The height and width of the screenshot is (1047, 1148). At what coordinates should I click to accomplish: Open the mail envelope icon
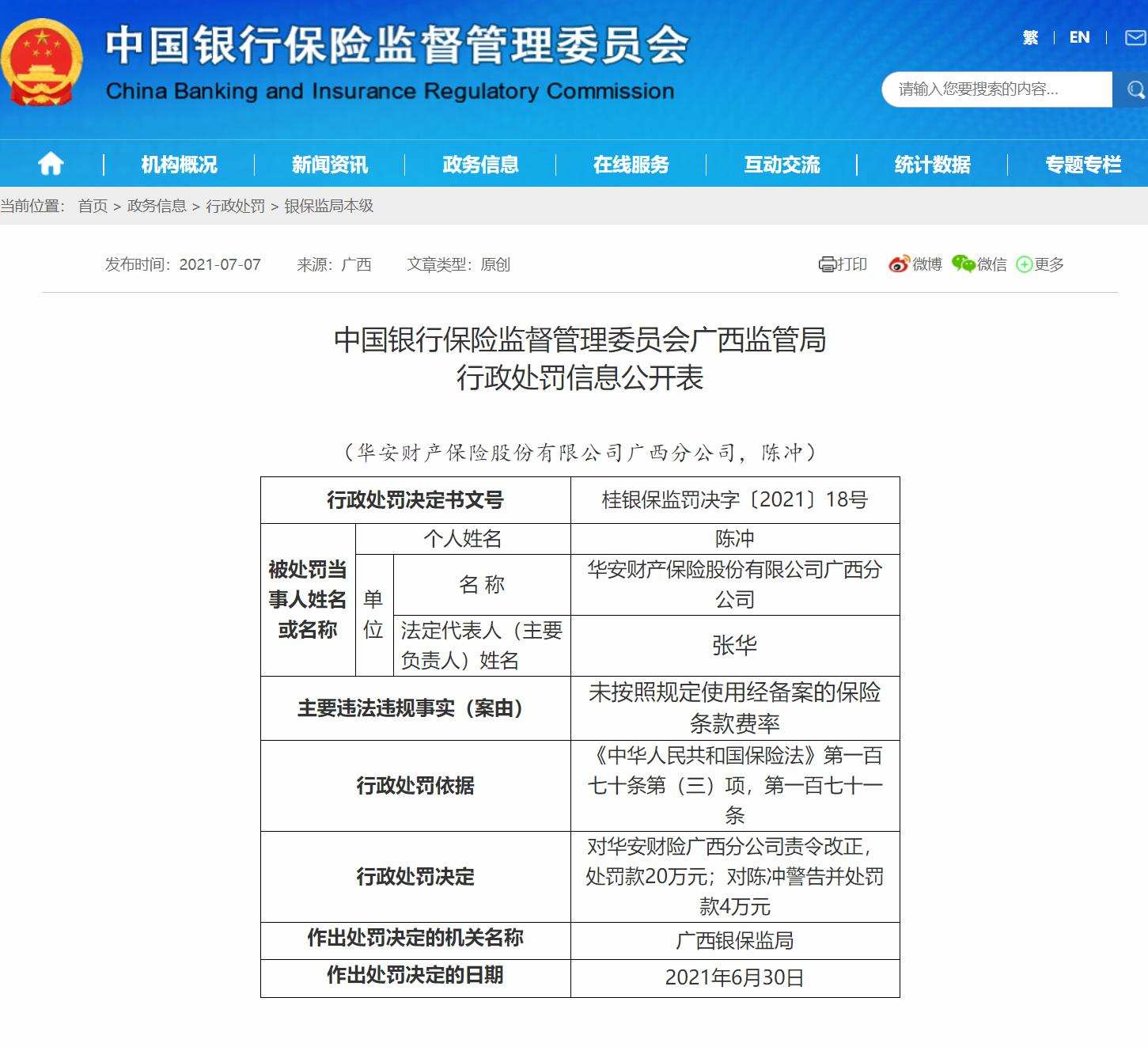(x=1136, y=37)
